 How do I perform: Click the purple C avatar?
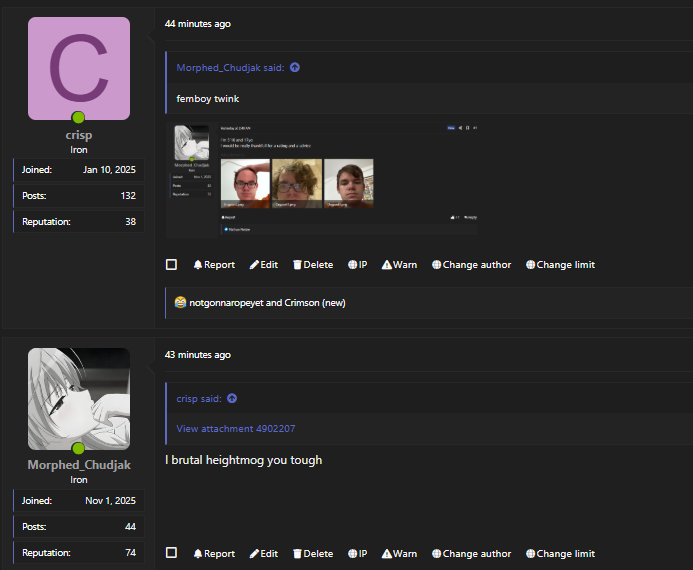coord(79,68)
